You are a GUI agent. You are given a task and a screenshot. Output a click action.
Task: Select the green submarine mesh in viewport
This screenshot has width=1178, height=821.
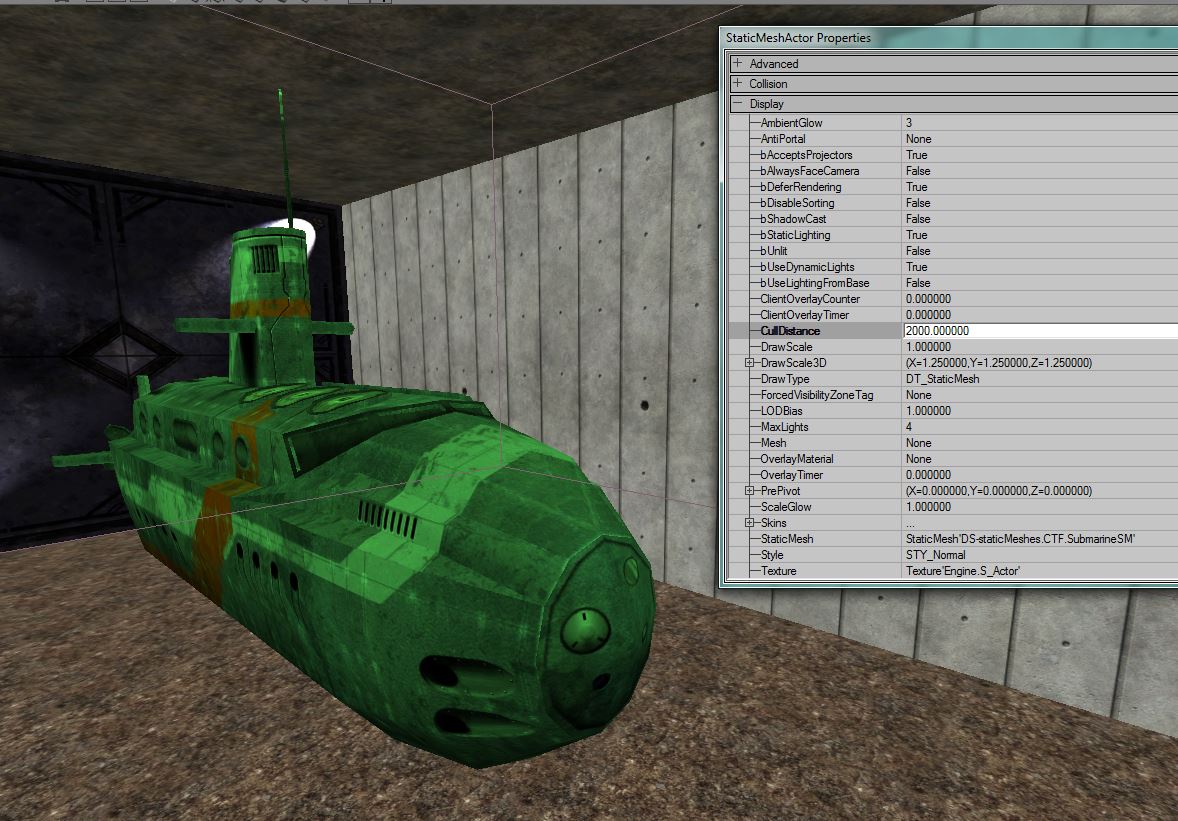(400, 520)
